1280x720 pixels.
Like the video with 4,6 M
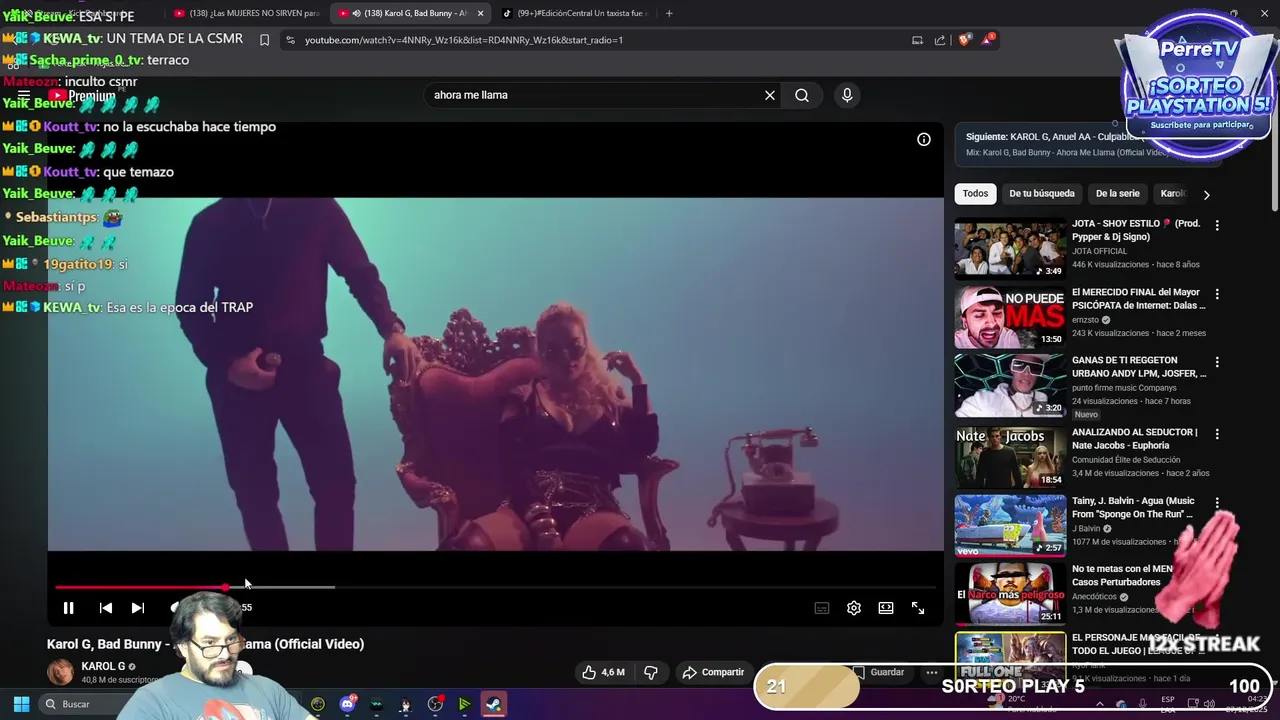tap(603, 672)
